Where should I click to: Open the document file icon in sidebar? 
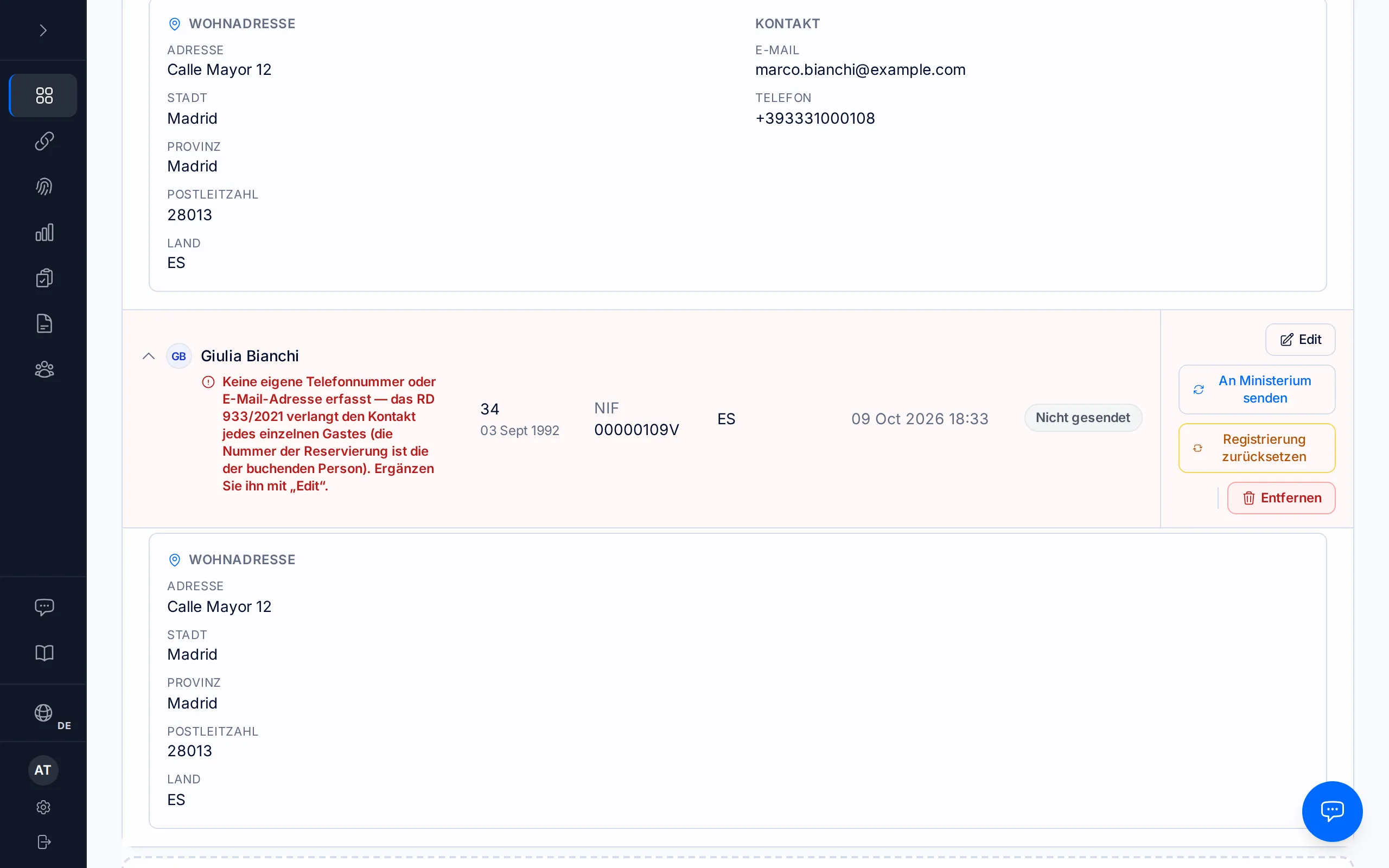point(43,324)
